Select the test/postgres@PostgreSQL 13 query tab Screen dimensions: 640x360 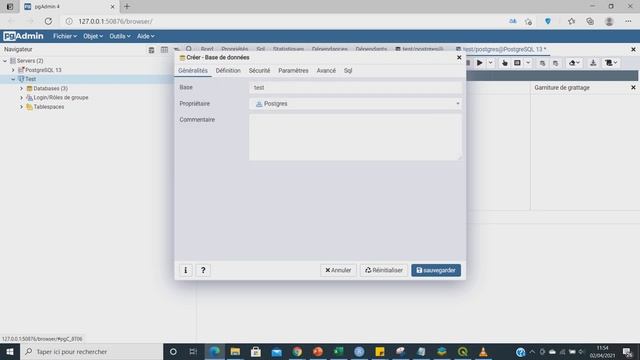tap(504, 49)
